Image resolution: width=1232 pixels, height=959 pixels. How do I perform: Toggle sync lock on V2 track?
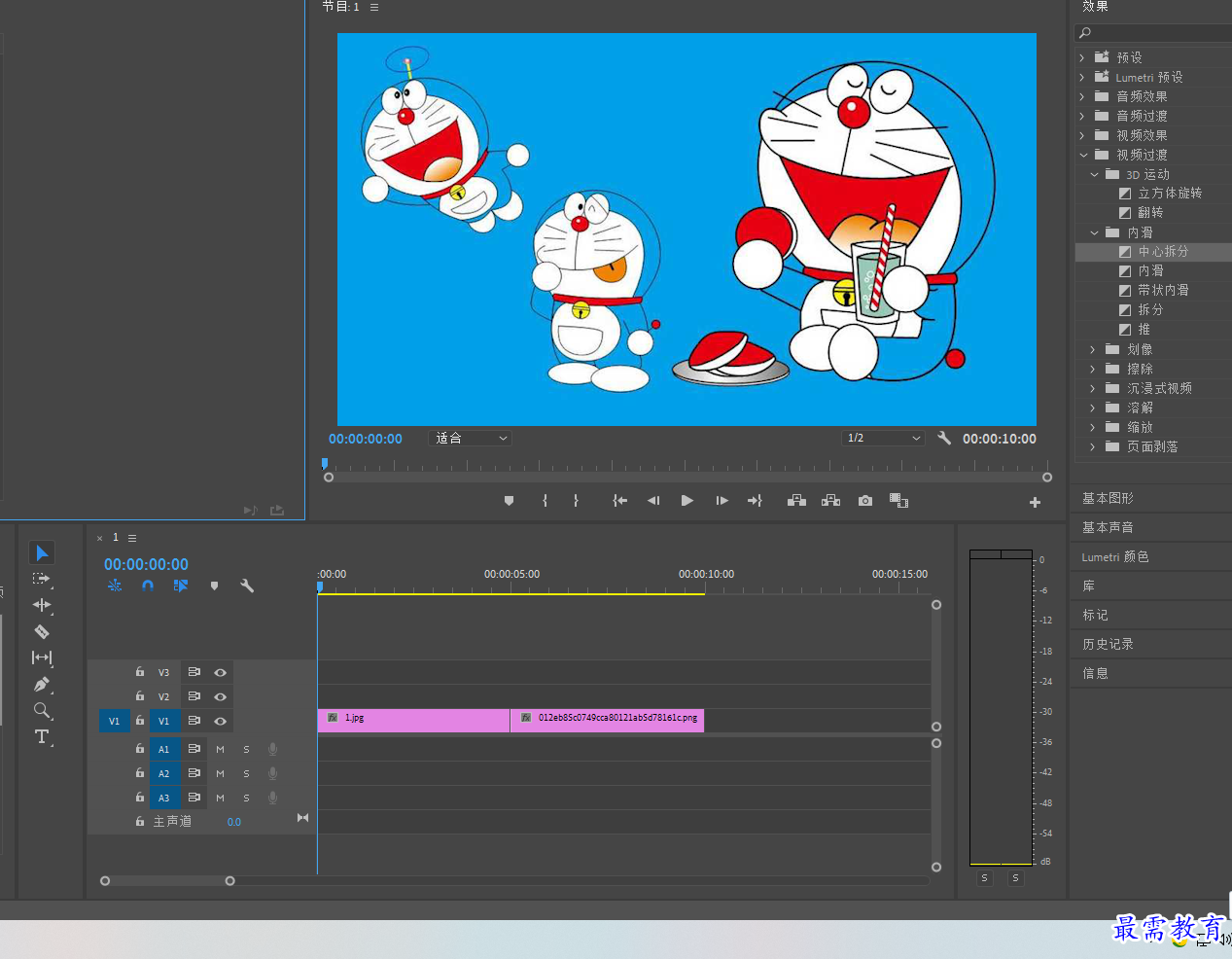click(x=194, y=696)
